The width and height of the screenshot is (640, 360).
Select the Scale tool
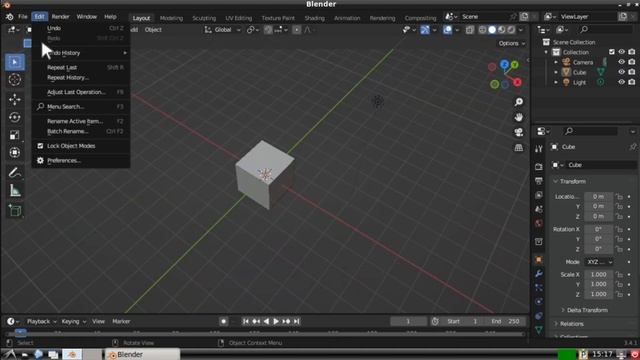pos(15,135)
